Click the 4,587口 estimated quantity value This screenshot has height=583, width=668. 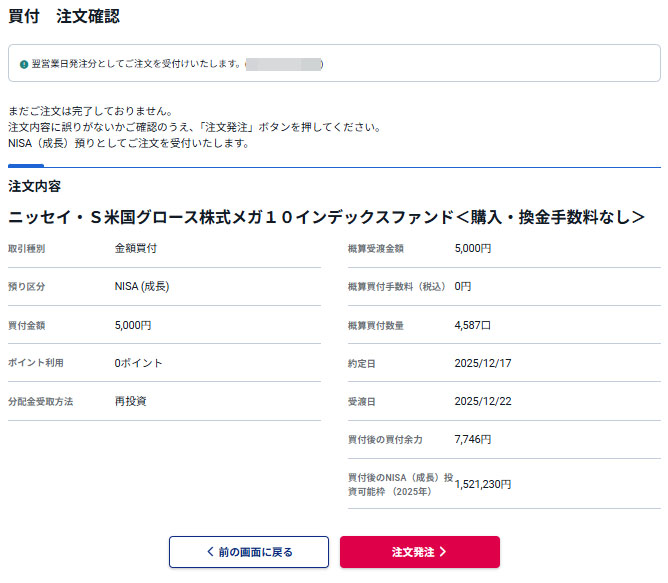(473, 325)
